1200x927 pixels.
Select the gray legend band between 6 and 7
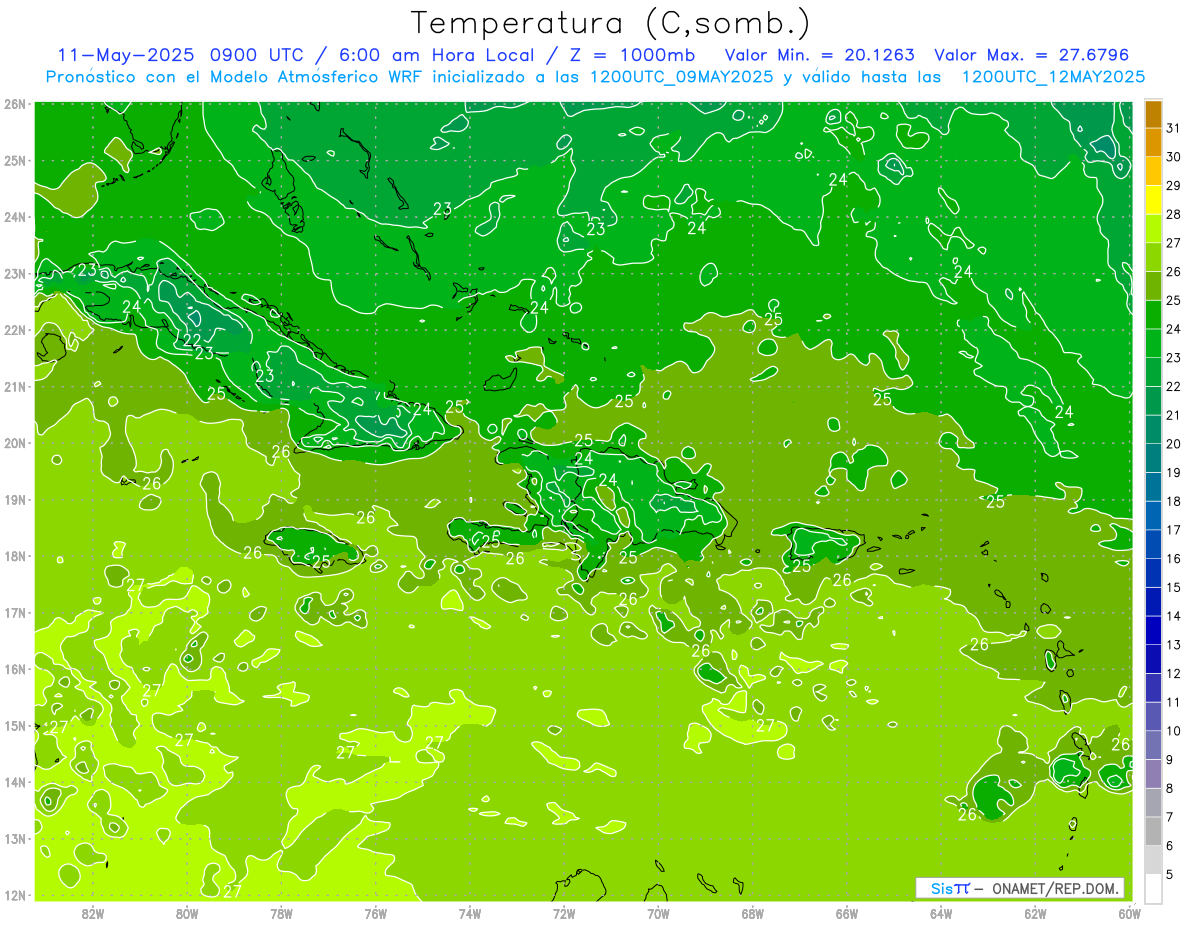1153,832
